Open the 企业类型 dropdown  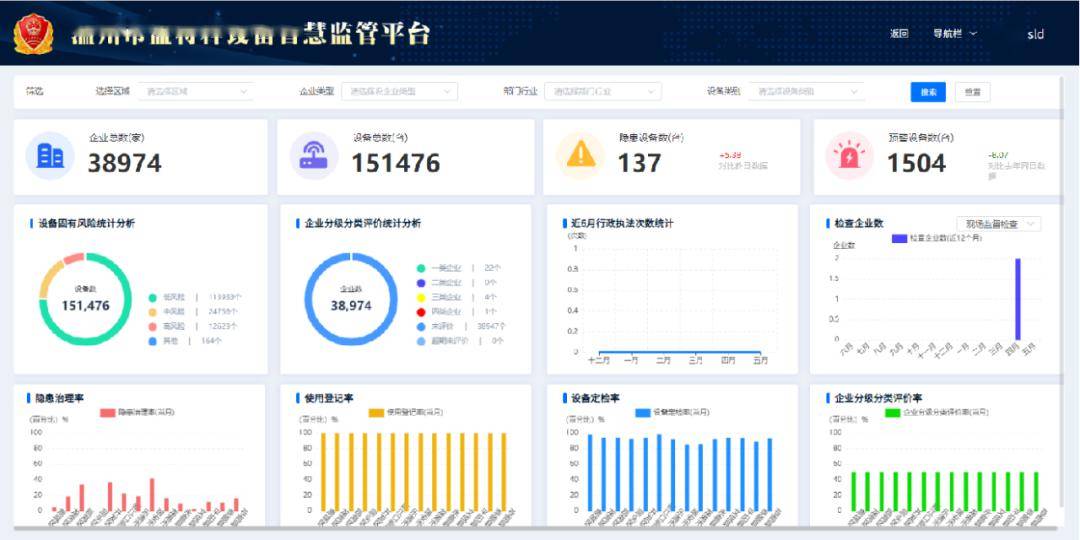click(x=399, y=91)
